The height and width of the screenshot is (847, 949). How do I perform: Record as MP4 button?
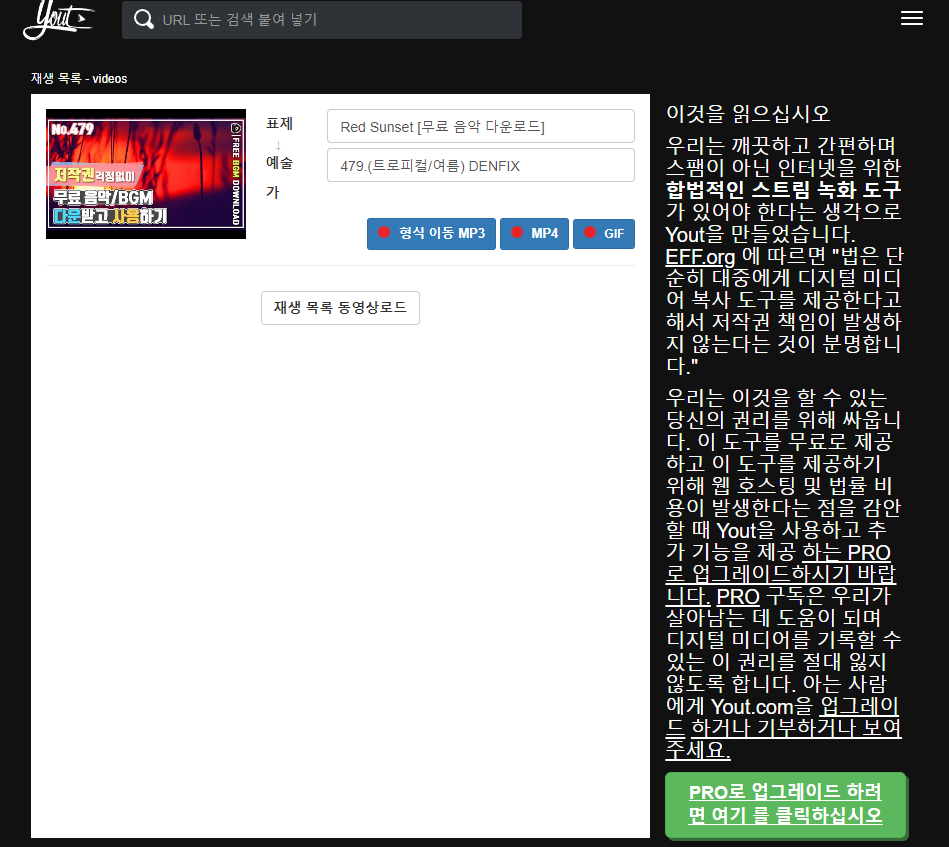(534, 234)
